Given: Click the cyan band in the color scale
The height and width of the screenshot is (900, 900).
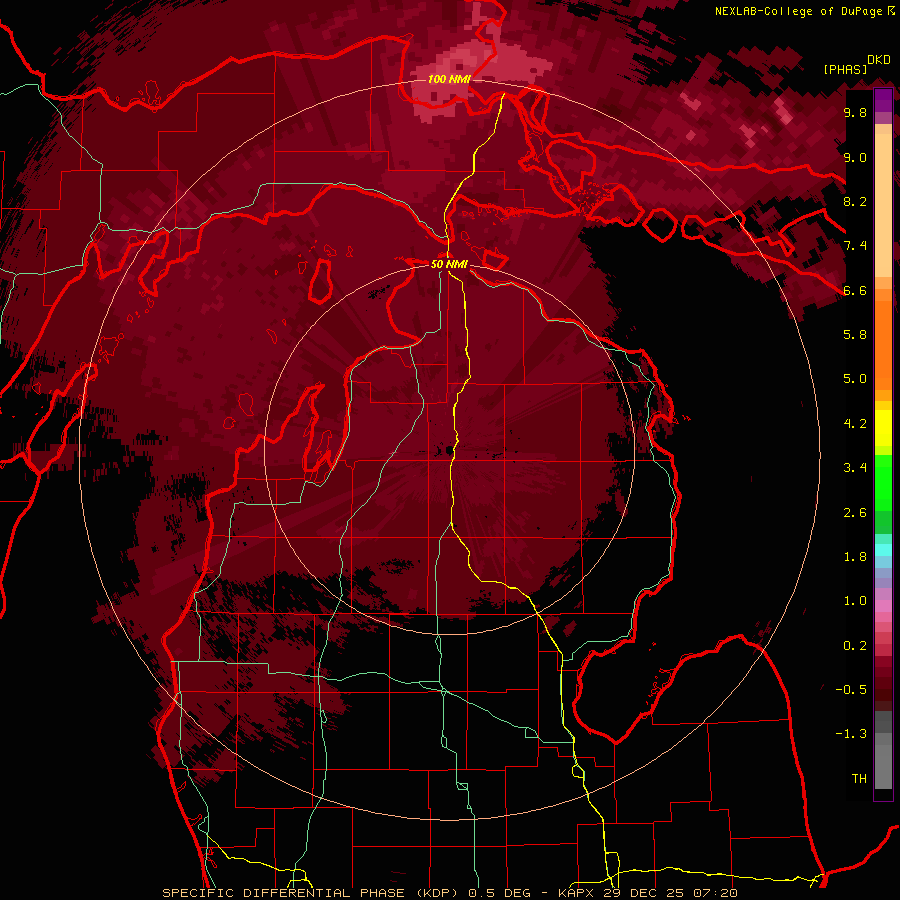Looking at the screenshot, I should (x=883, y=549).
